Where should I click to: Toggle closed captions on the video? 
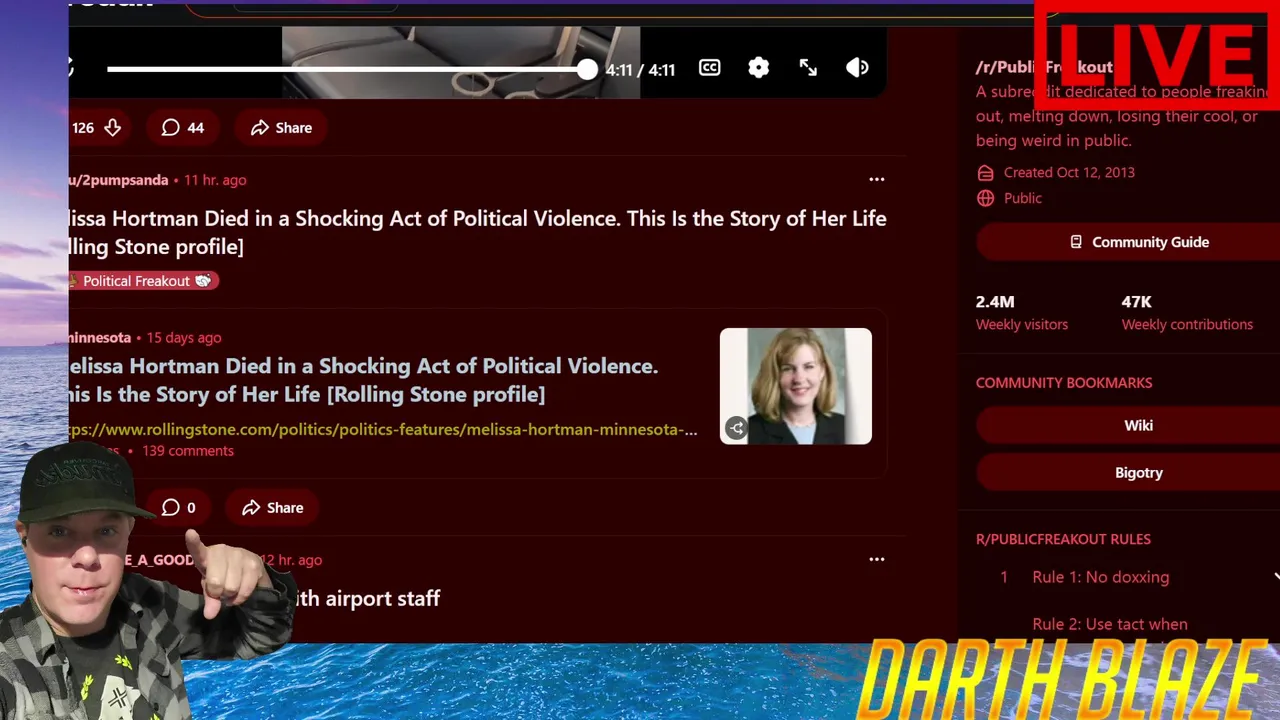pyautogui.click(x=709, y=68)
